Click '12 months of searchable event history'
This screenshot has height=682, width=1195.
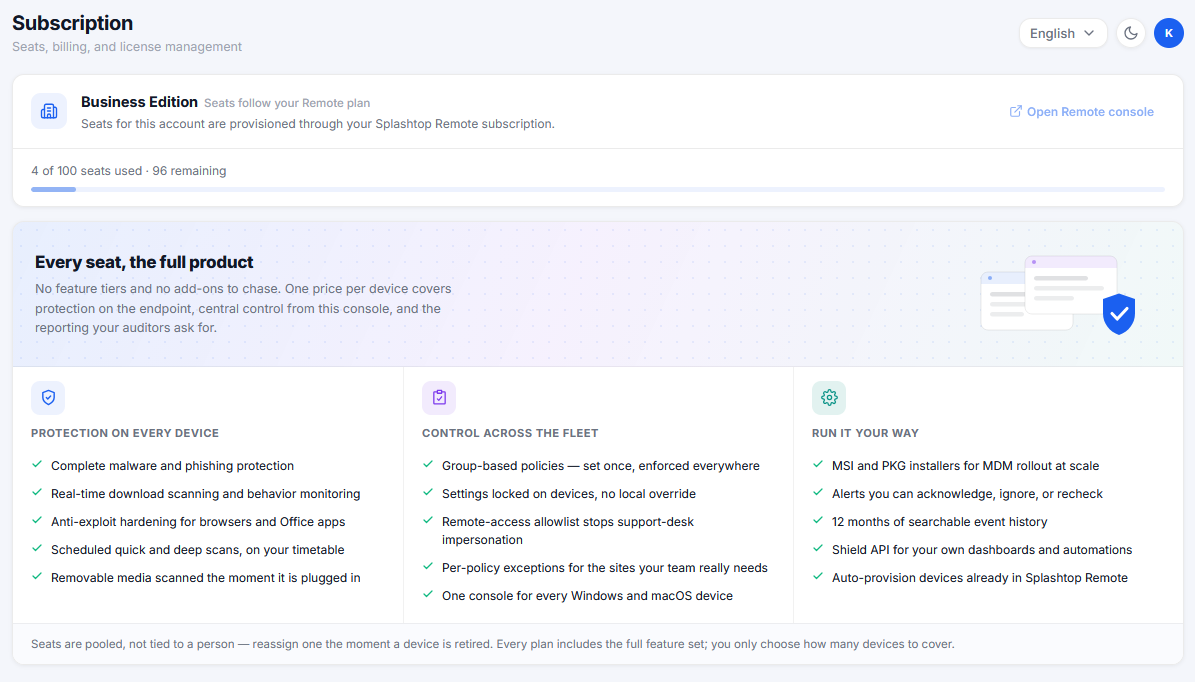[940, 522]
